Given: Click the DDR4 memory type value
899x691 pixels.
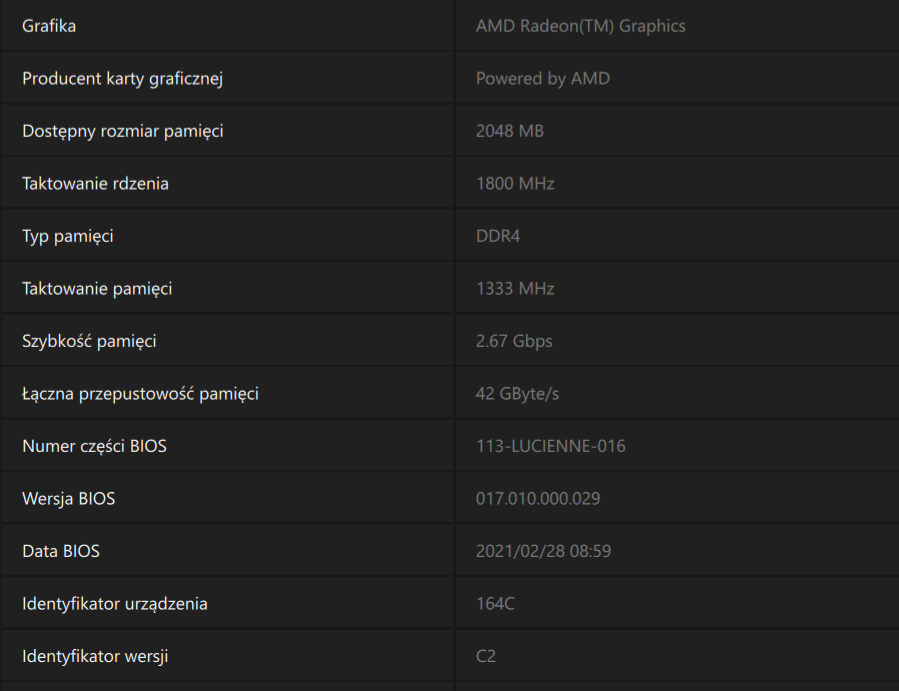Looking at the screenshot, I should 498,236.
